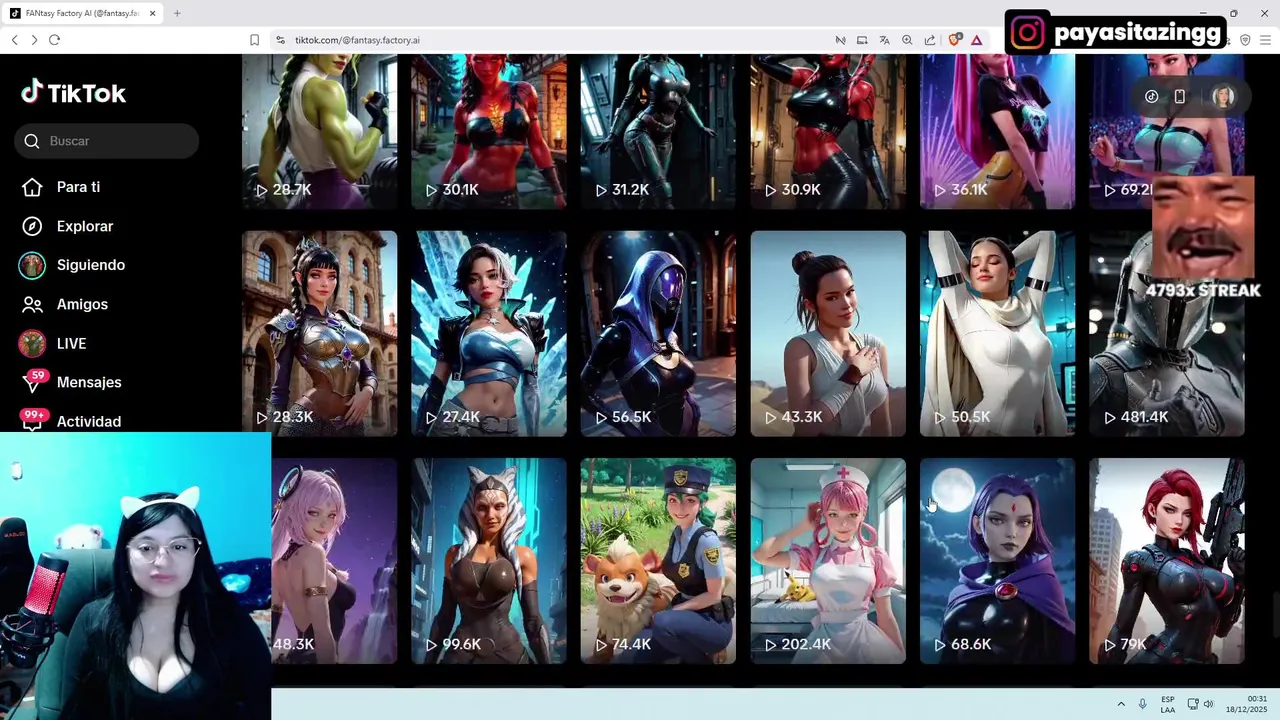Open Mensajes inbox
Image resolution: width=1280 pixels, height=720 pixels.
(89, 382)
